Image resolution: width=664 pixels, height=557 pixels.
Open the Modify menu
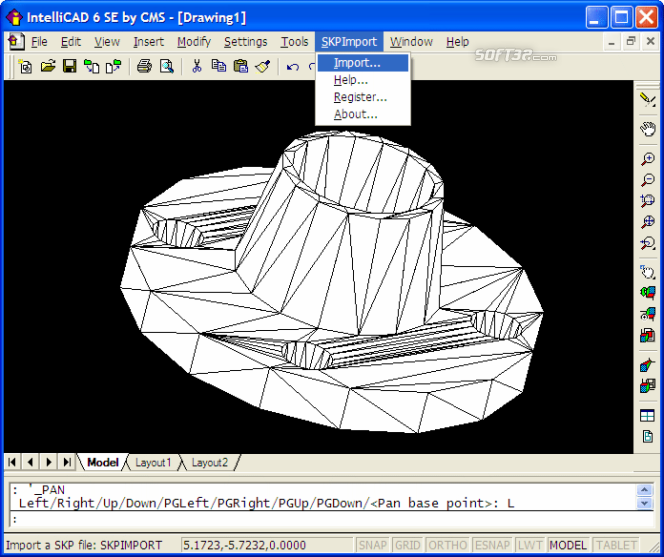click(194, 42)
